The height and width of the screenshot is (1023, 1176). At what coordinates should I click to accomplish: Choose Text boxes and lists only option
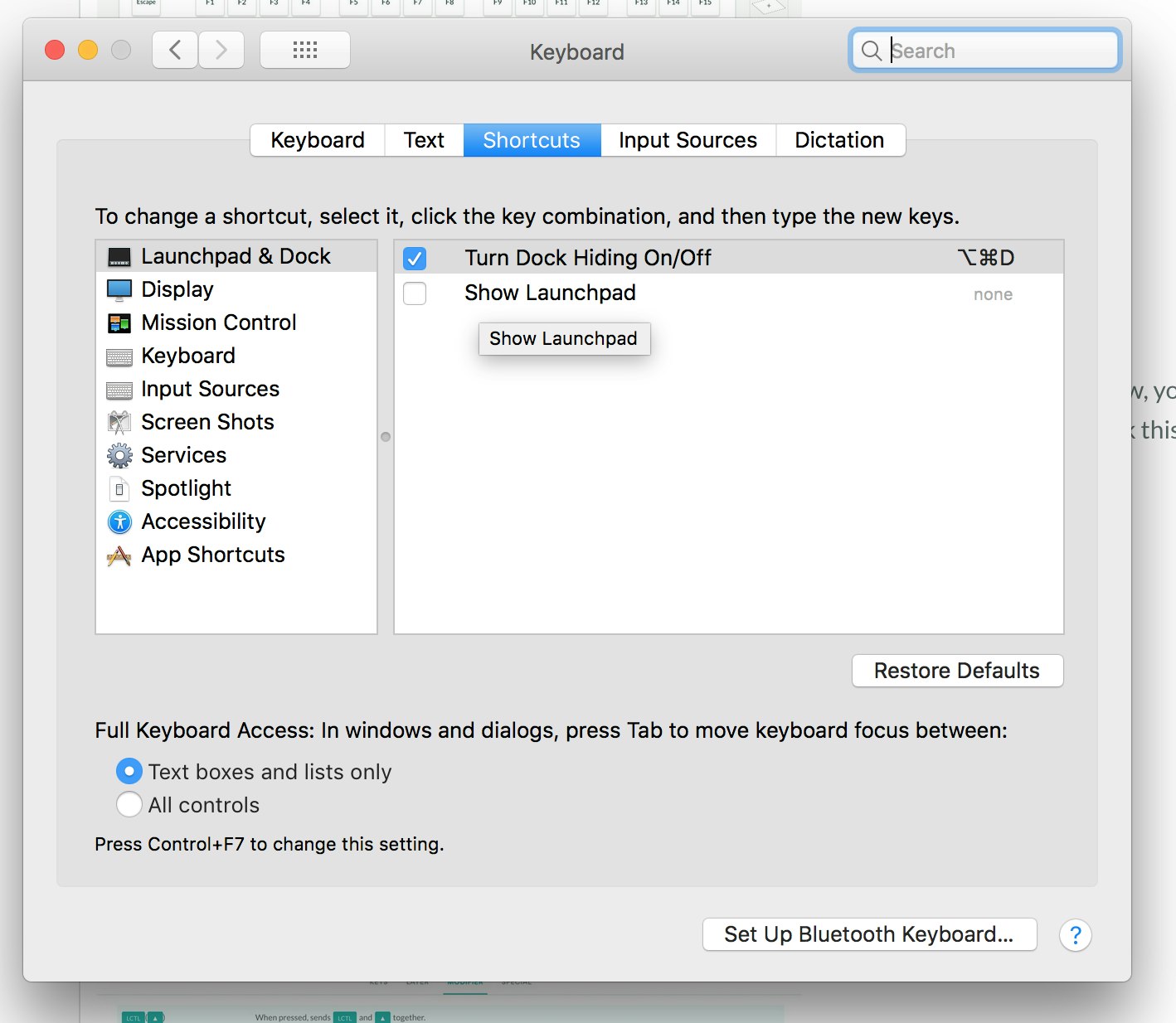[x=129, y=771]
